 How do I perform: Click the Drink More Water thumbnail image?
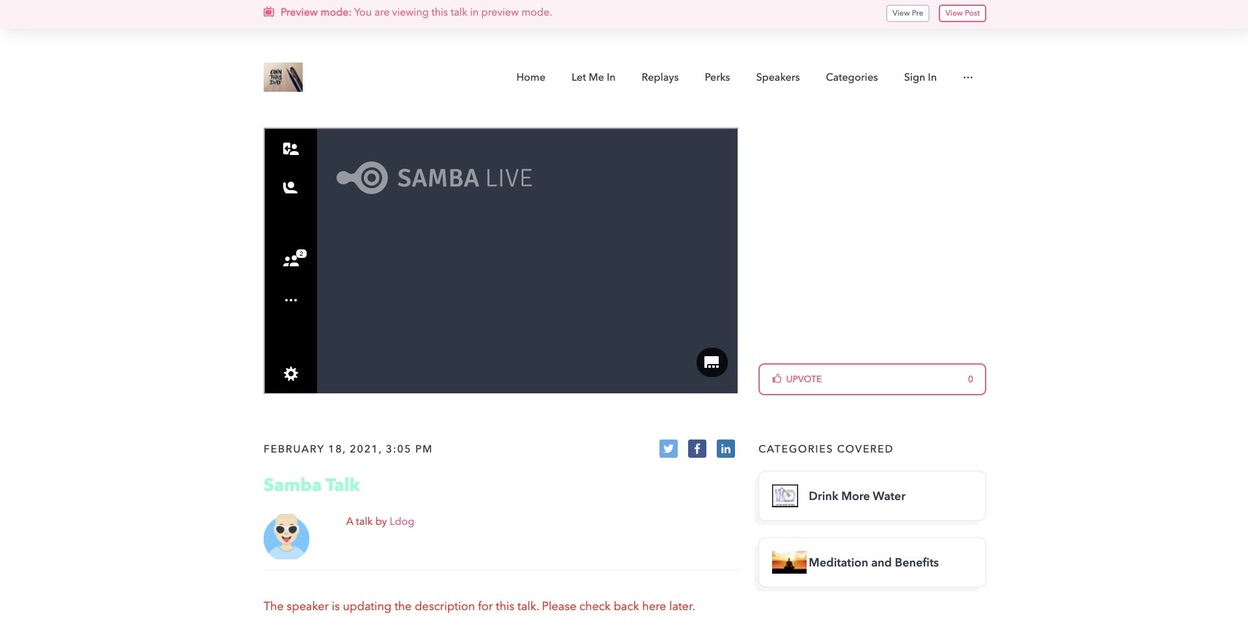(x=785, y=496)
